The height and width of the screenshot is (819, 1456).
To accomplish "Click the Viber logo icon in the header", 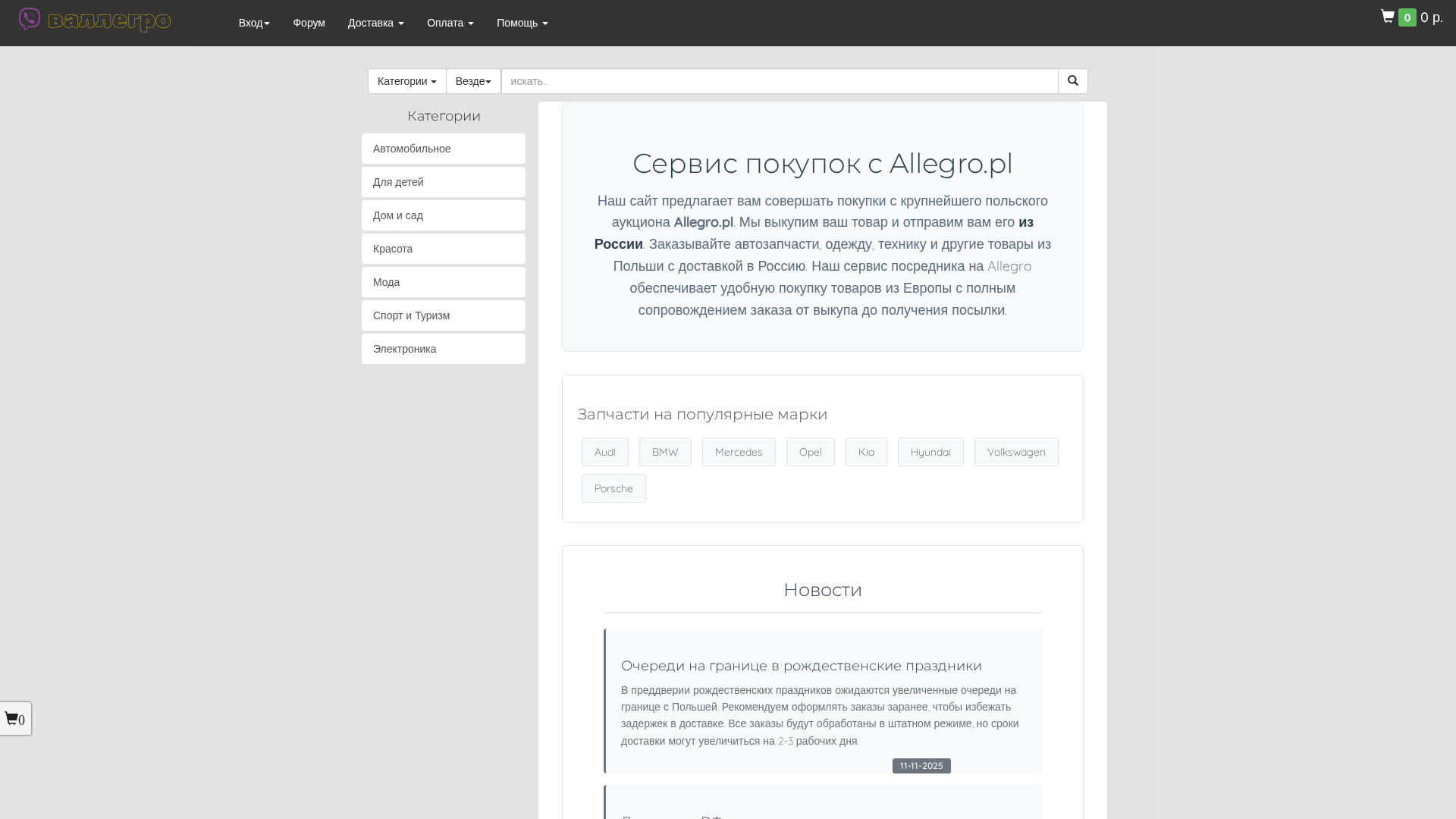I will [30, 18].
